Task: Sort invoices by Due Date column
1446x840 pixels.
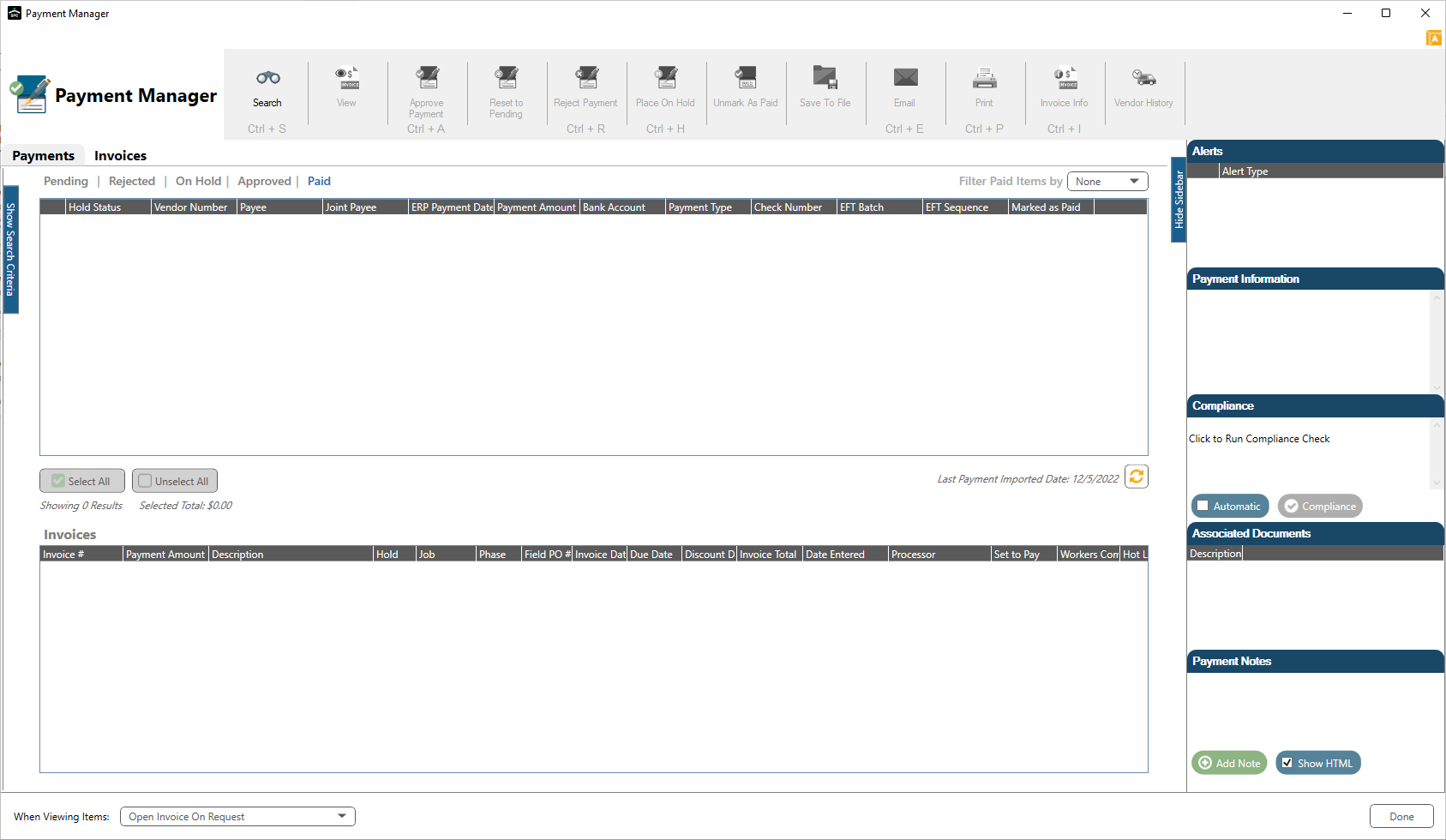Action: point(655,555)
